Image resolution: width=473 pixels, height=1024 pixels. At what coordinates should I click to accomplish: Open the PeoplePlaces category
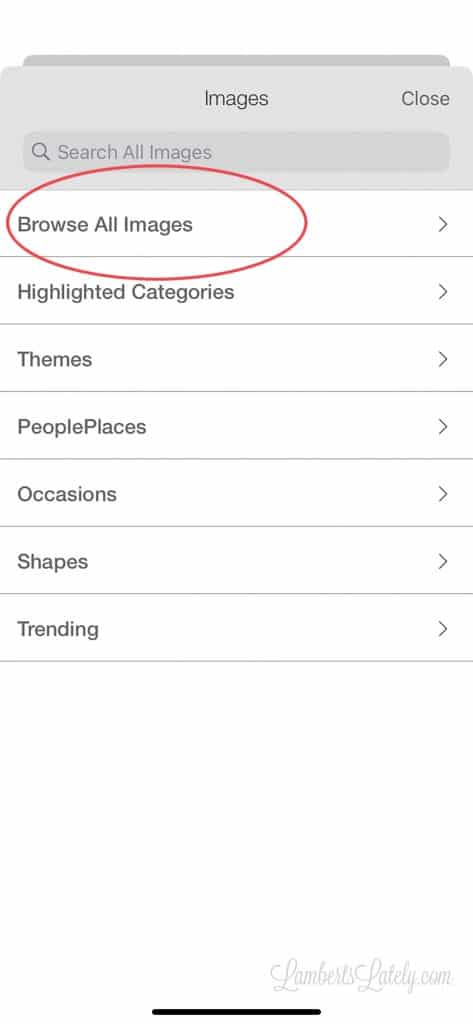(x=236, y=426)
